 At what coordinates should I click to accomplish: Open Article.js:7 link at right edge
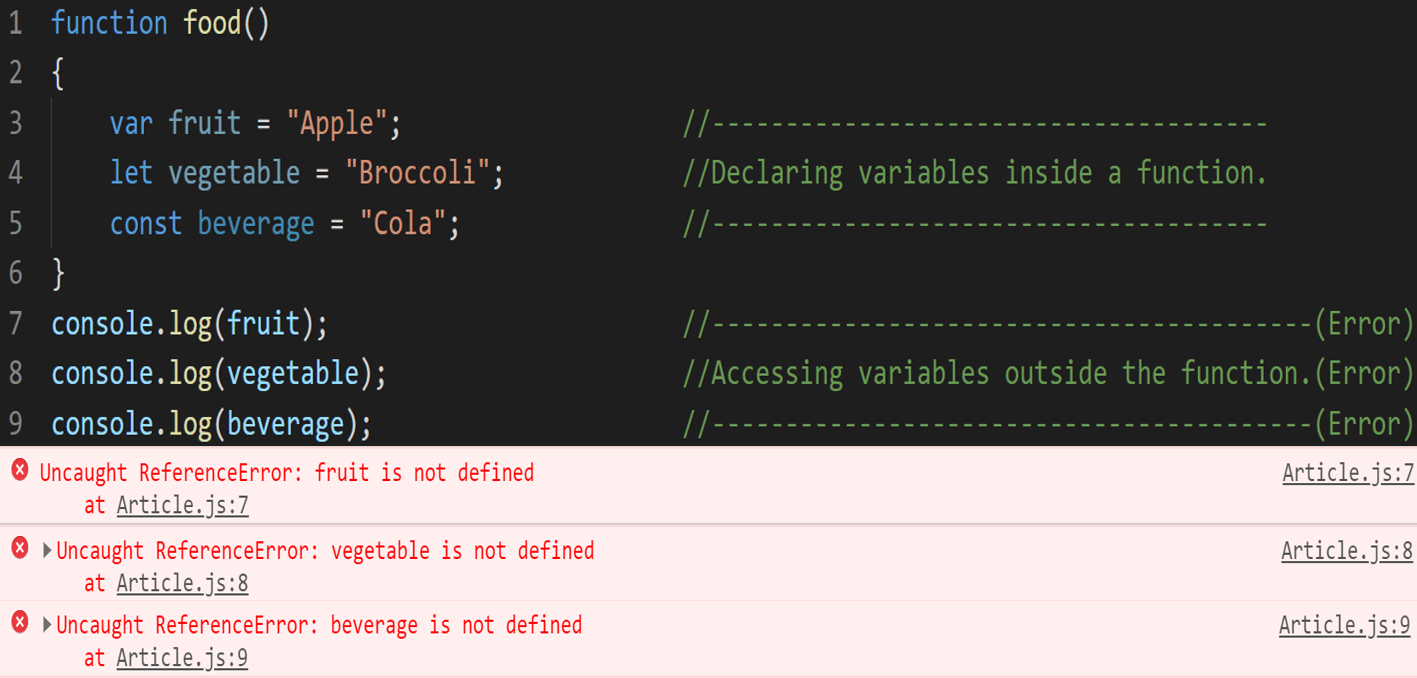tap(1348, 473)
